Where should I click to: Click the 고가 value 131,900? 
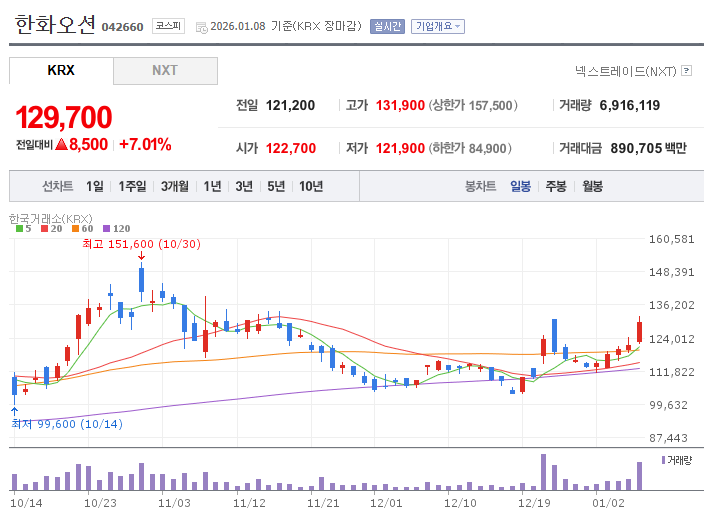click(x=400, y=106)
